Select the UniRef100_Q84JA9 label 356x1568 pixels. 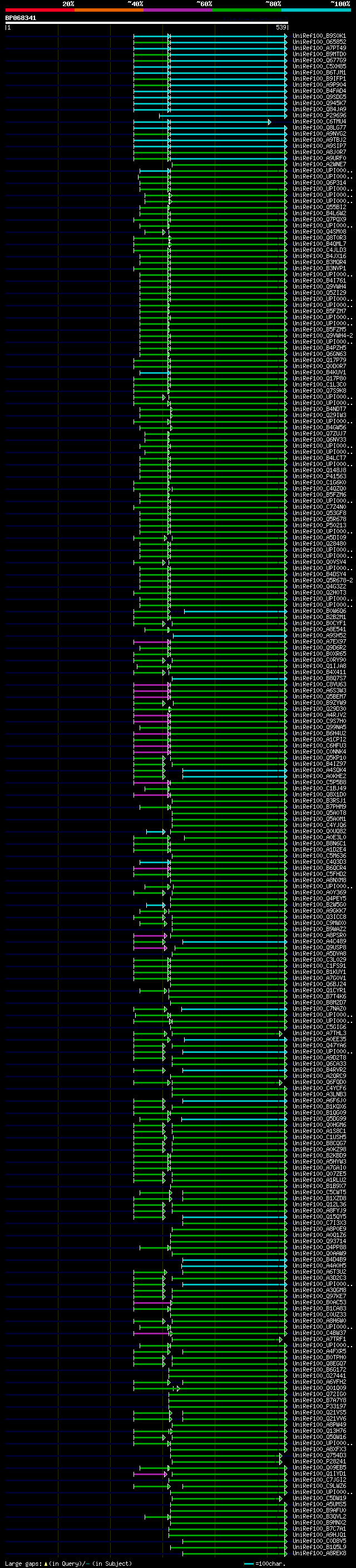[319, 109]
